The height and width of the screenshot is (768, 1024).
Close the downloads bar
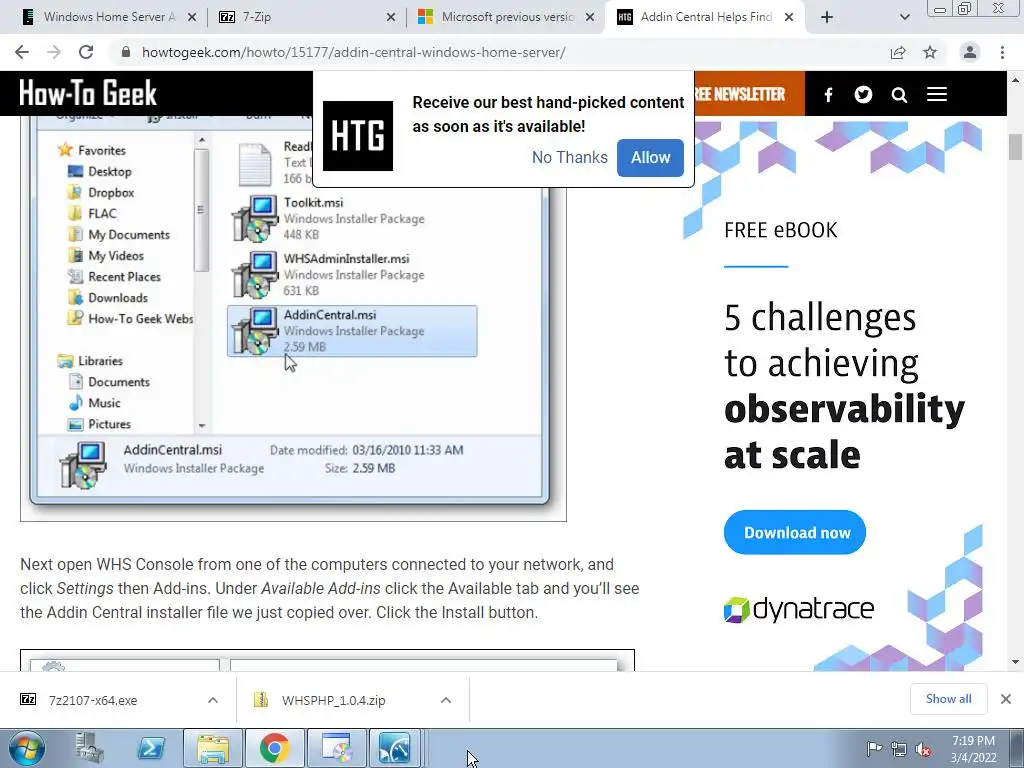click(x=1006, y=699)
